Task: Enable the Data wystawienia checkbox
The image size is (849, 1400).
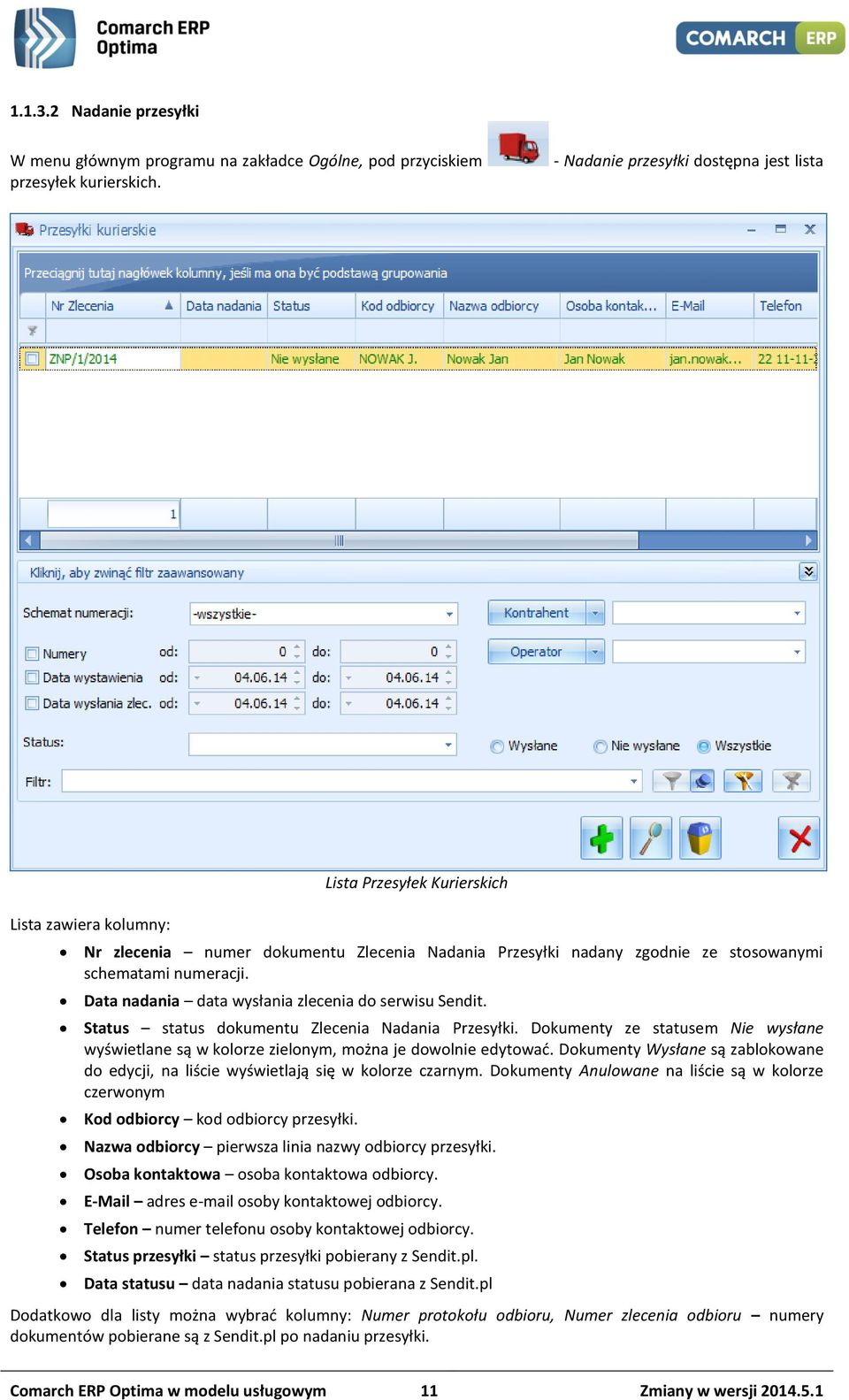Action: coord(33,677)
